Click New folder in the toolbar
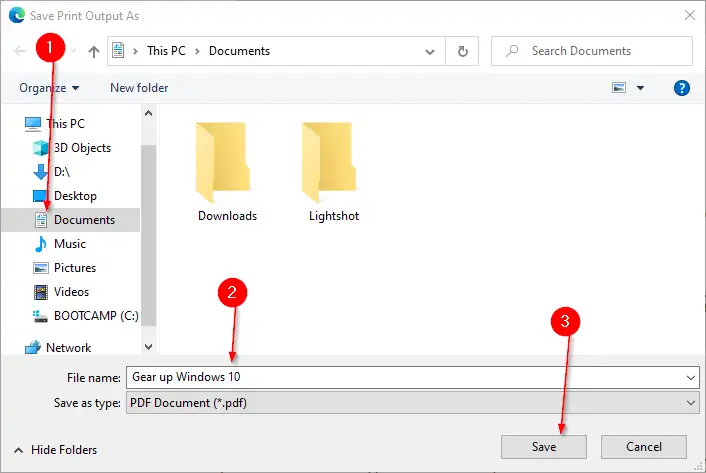 (139, 88)
